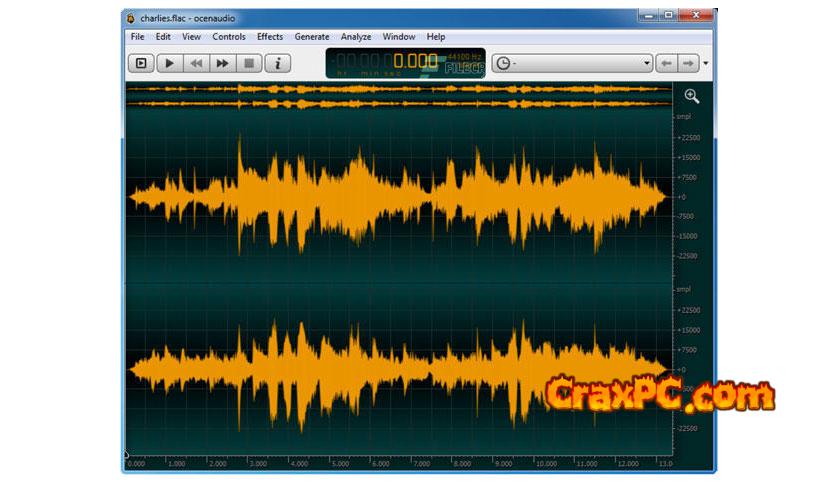Expand the small arrow beside navigation buttons
This screenshot has width=836, height=484.
click(706, 63)
